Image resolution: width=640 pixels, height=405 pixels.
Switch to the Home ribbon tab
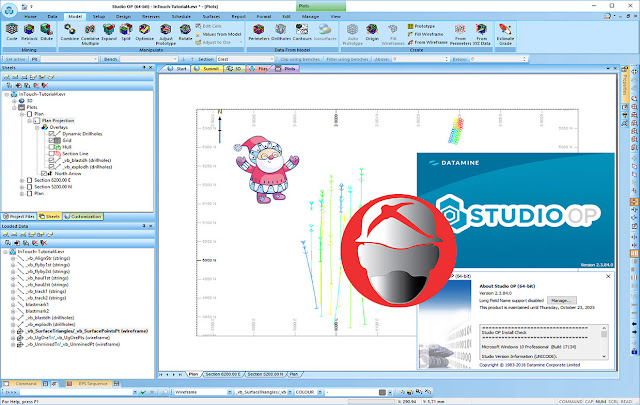coord(31,16)
